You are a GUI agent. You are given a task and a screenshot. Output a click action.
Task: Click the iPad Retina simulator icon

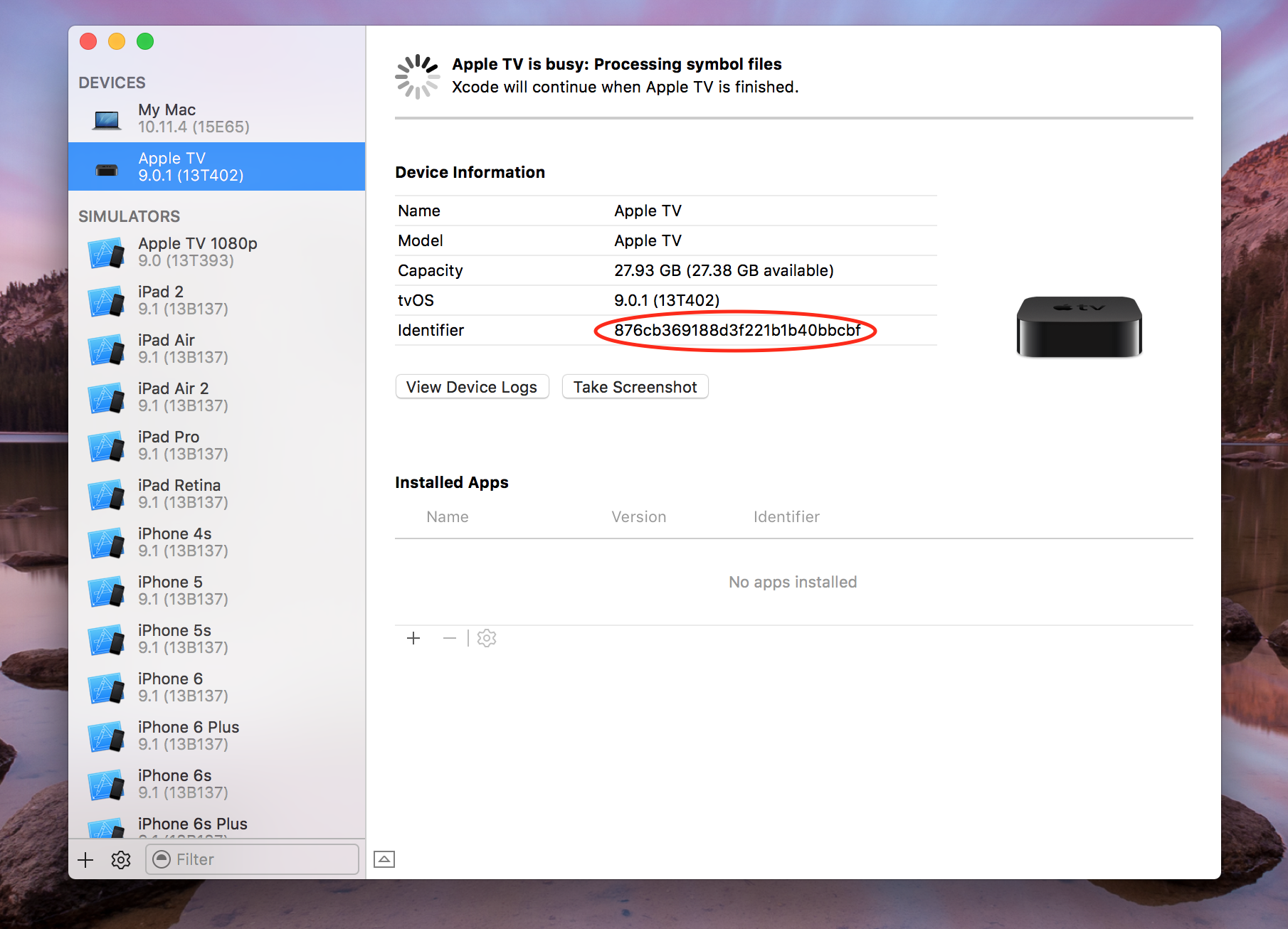tap(107, 494)
